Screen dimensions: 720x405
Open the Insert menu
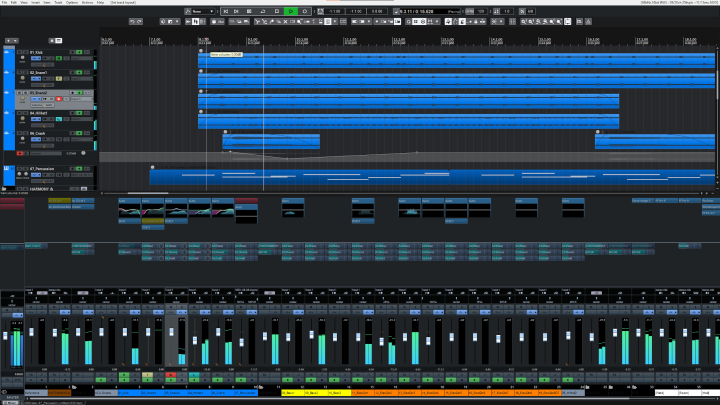[35, 2]
